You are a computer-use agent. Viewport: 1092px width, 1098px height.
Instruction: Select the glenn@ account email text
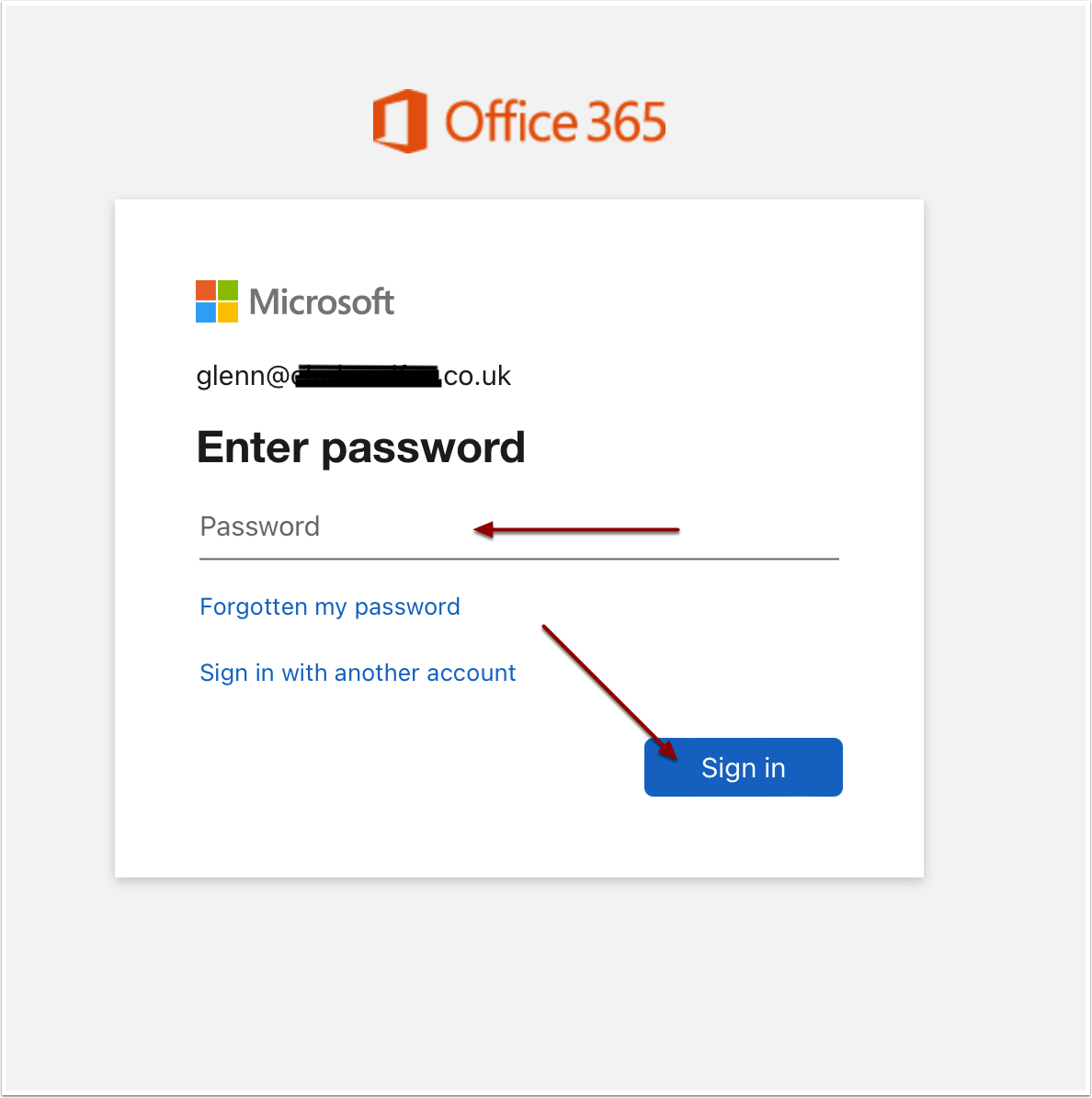coord(243,376)
